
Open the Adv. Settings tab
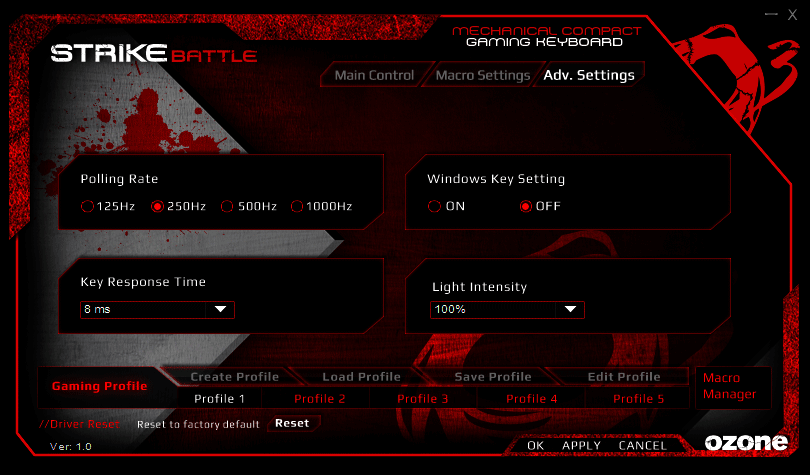click(589, 75)
